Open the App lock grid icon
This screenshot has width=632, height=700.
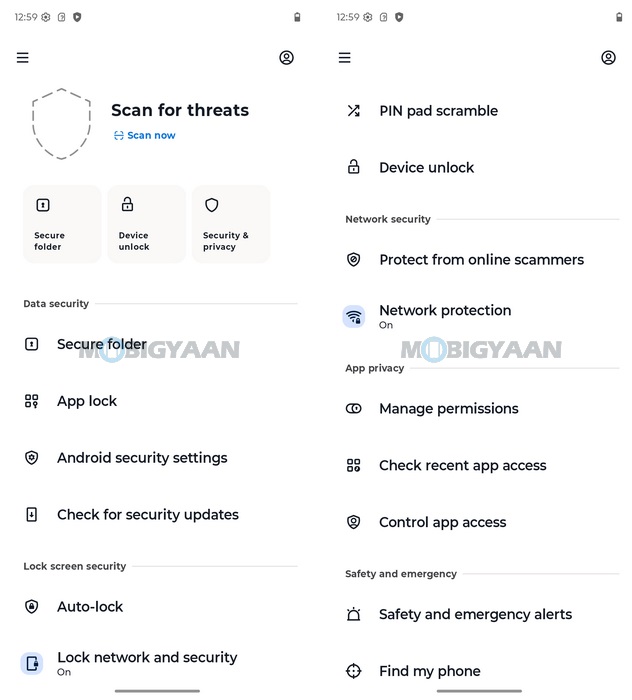[32, 401]
